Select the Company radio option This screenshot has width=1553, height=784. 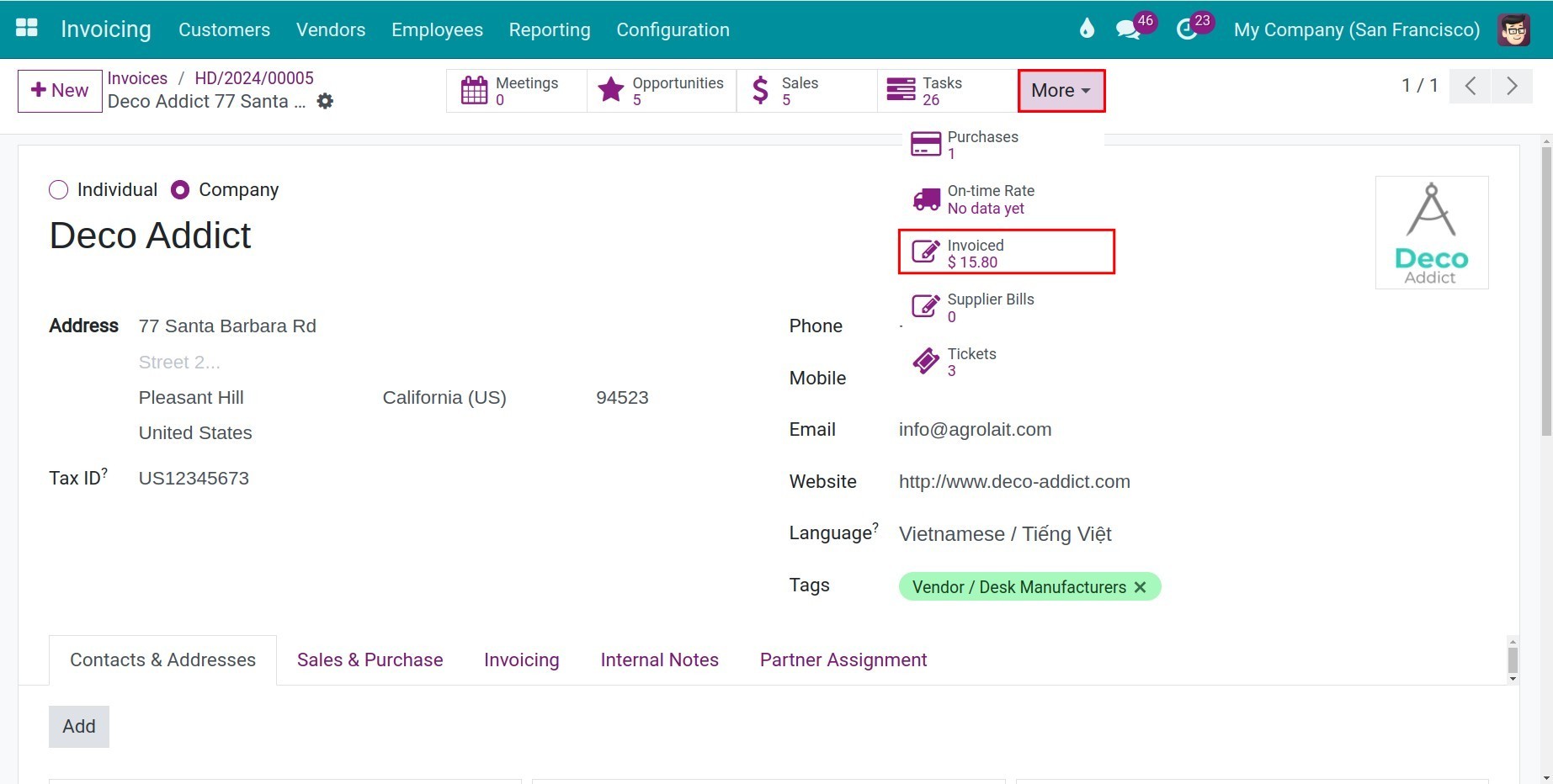[x=179, y=190]
